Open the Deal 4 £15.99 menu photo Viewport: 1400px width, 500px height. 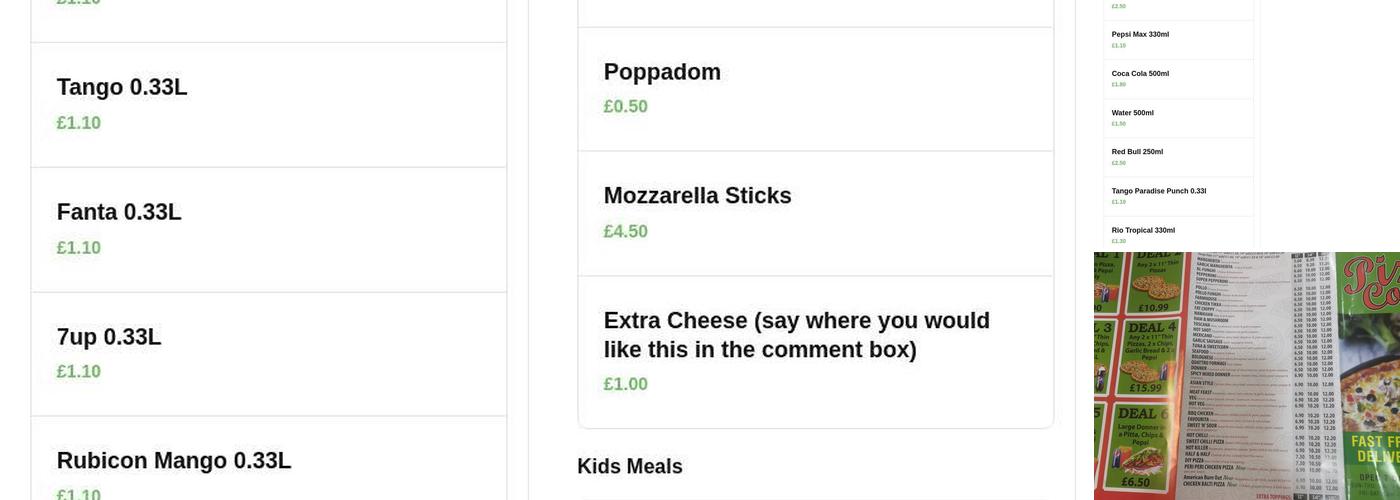tap(1151, 357)
